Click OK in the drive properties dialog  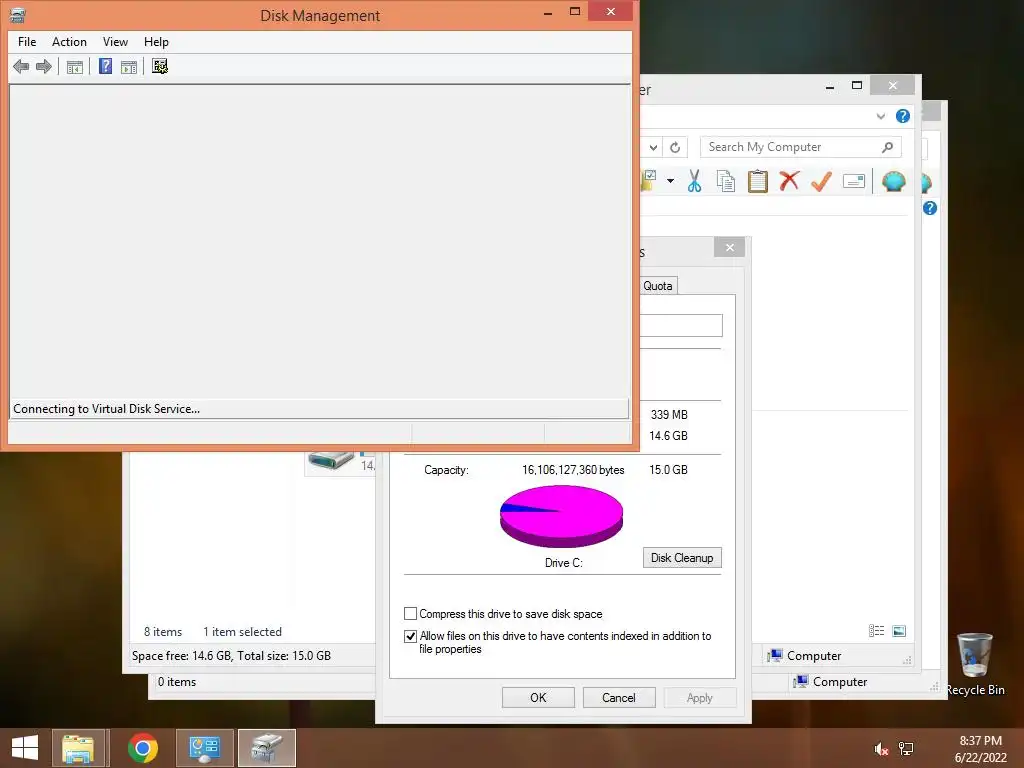538,697
